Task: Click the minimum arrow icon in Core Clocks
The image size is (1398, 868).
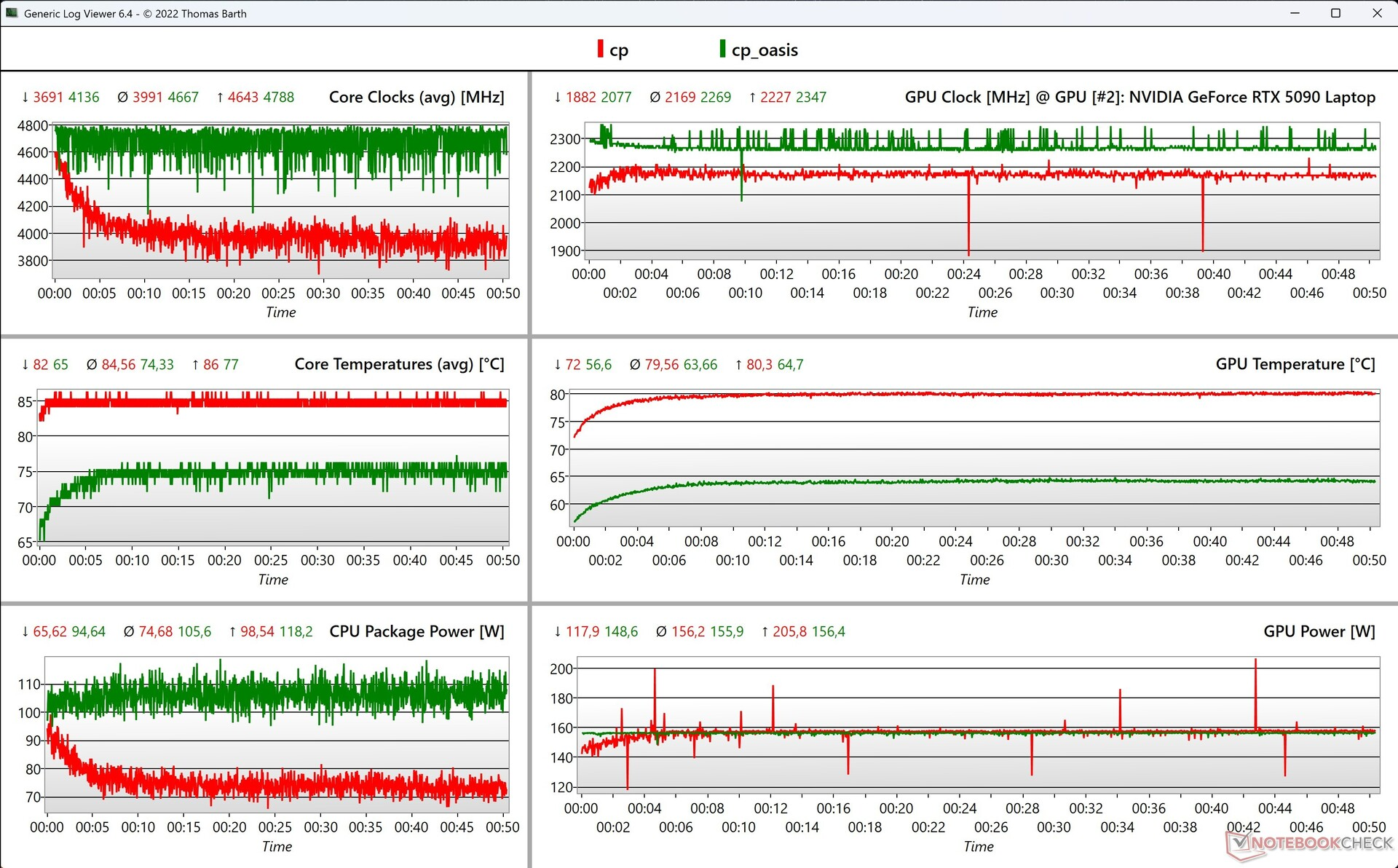Action: pyautogui.click(x=25, y=97)
